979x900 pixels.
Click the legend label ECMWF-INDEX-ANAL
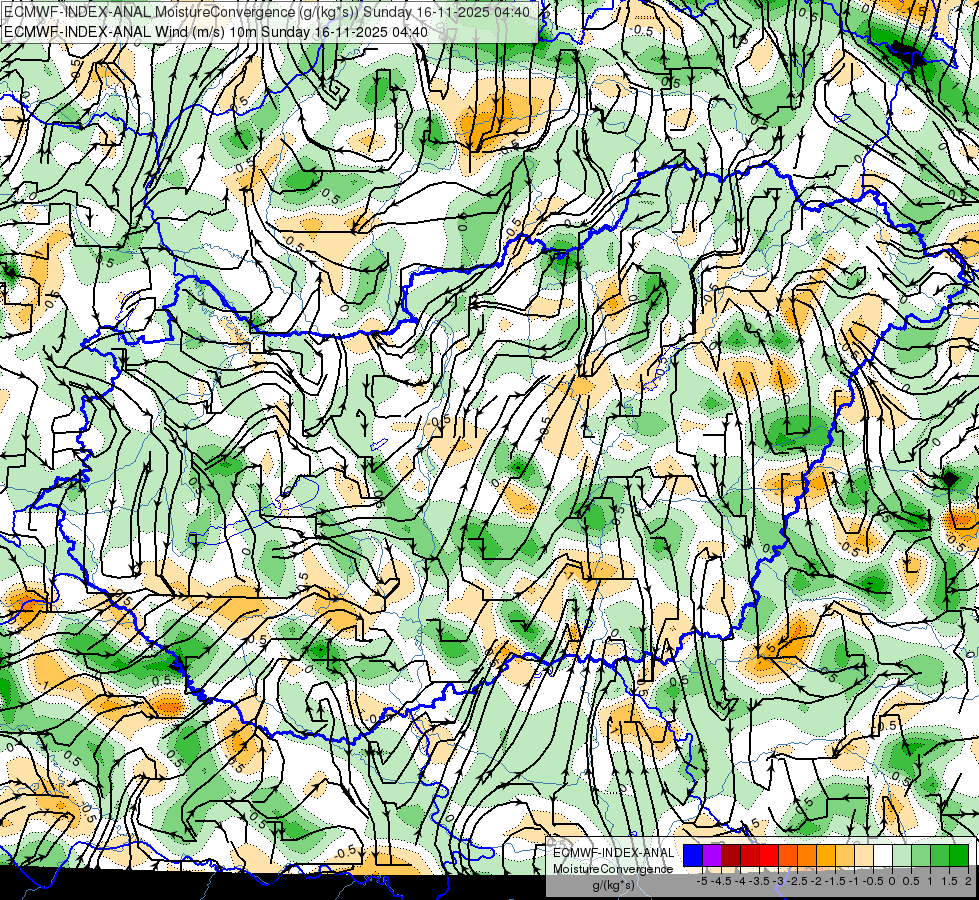tap(613, 853)
